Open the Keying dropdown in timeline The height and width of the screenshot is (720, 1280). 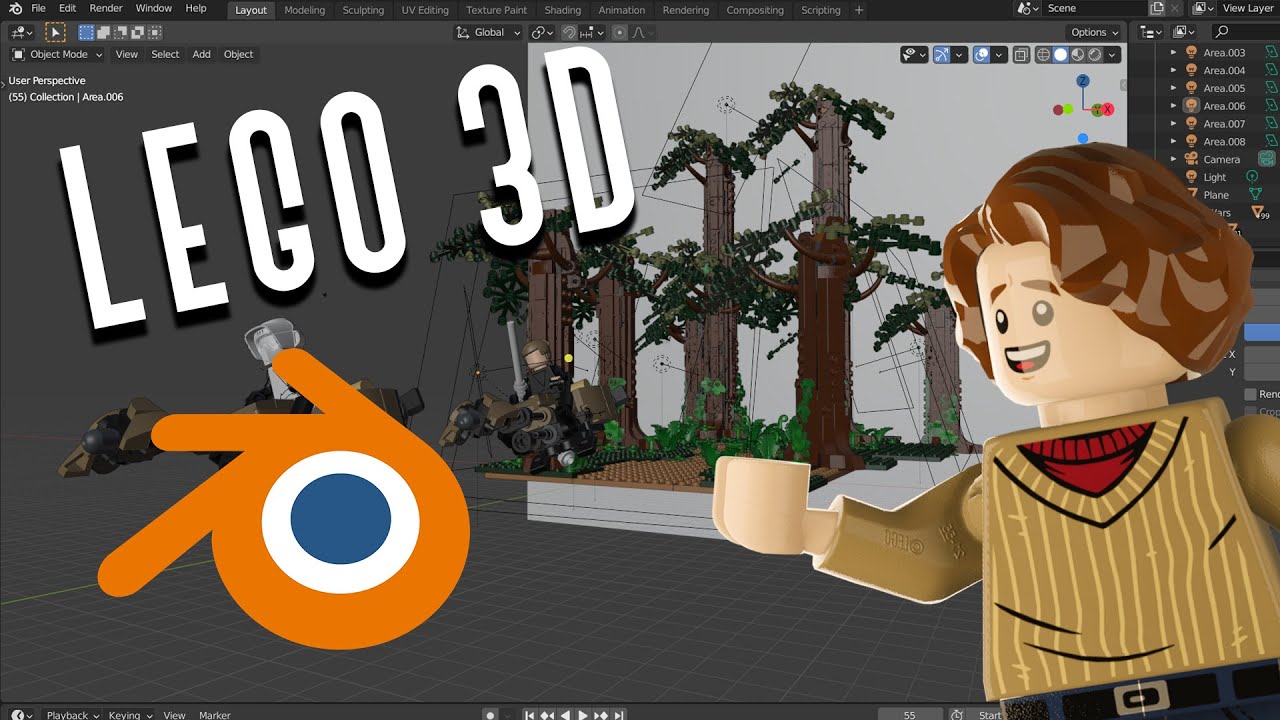point(130,715)
